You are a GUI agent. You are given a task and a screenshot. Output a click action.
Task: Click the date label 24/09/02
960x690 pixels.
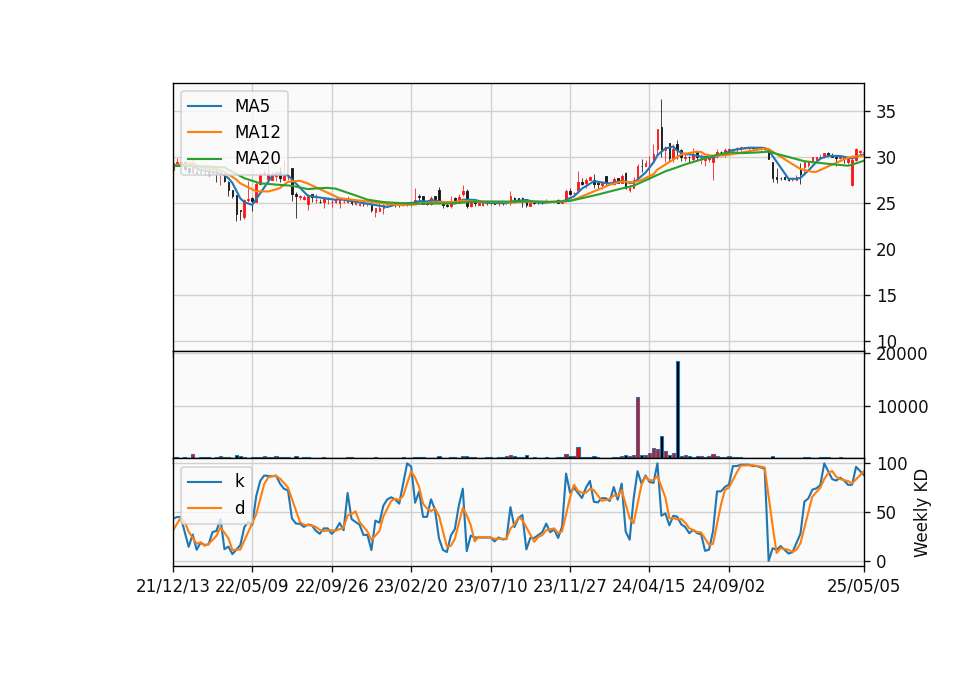[729, 587]
